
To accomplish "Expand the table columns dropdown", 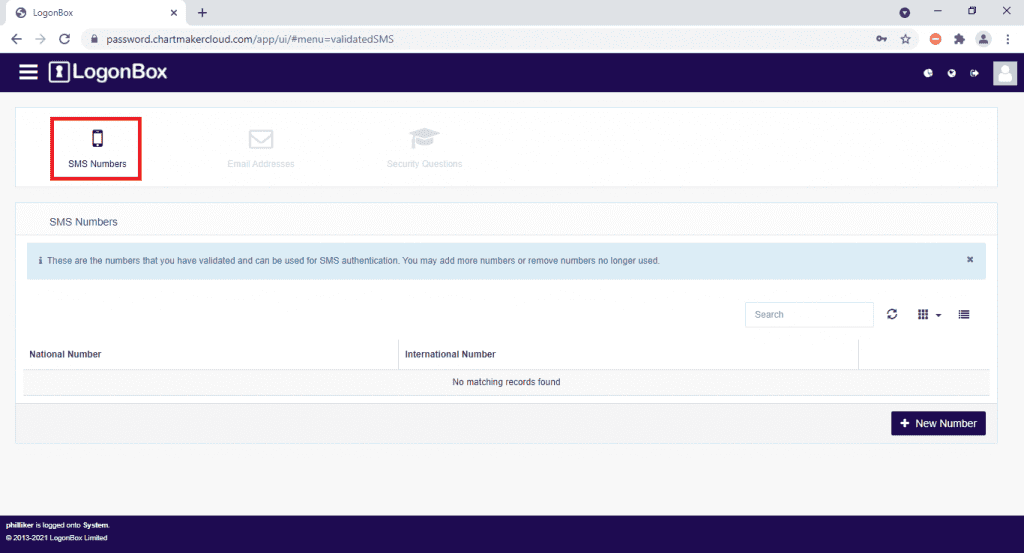I will pos(929,314).
